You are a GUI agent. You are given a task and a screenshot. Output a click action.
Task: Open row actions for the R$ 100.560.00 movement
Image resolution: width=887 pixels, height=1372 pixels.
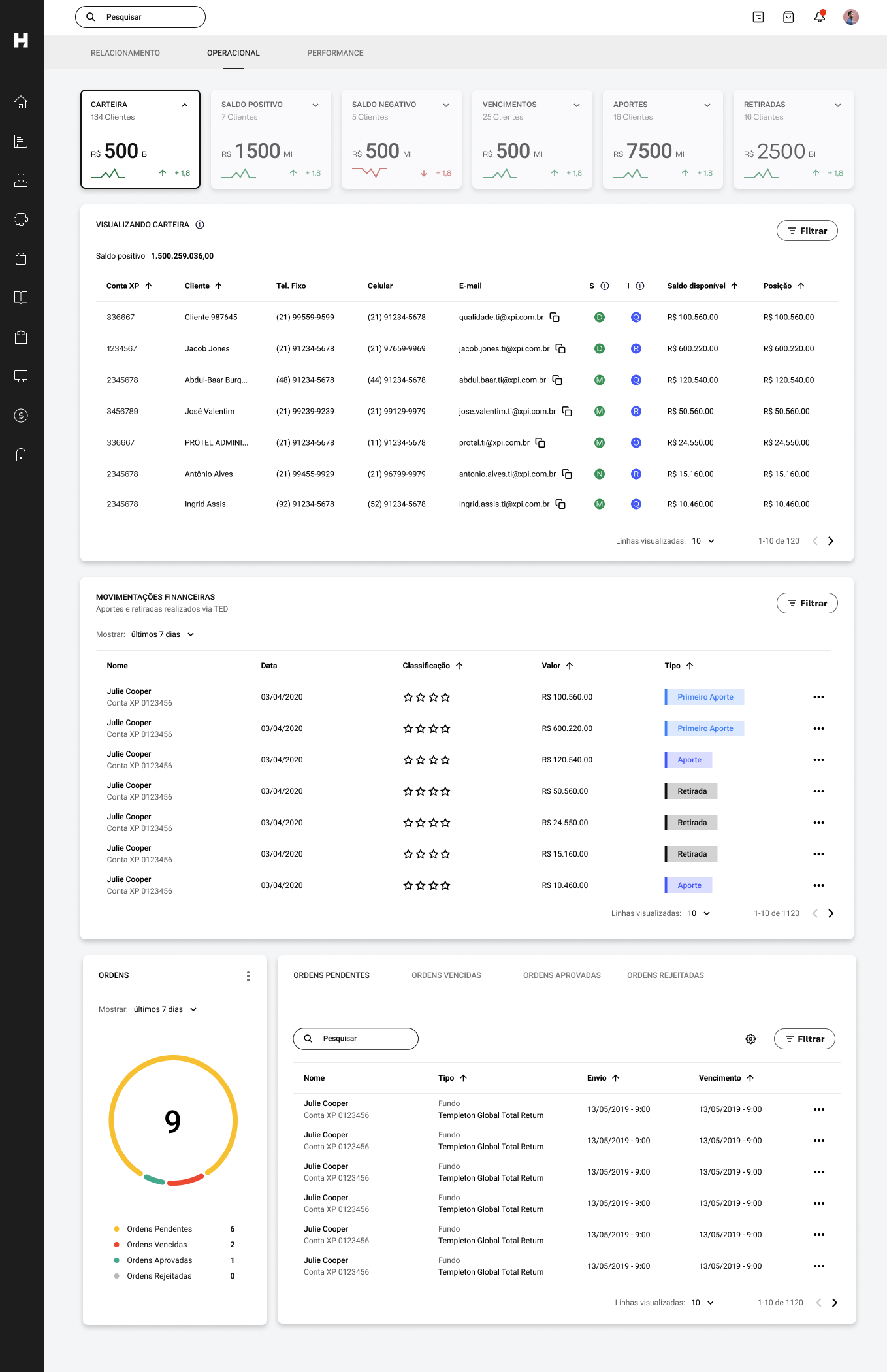pos(819,697)
